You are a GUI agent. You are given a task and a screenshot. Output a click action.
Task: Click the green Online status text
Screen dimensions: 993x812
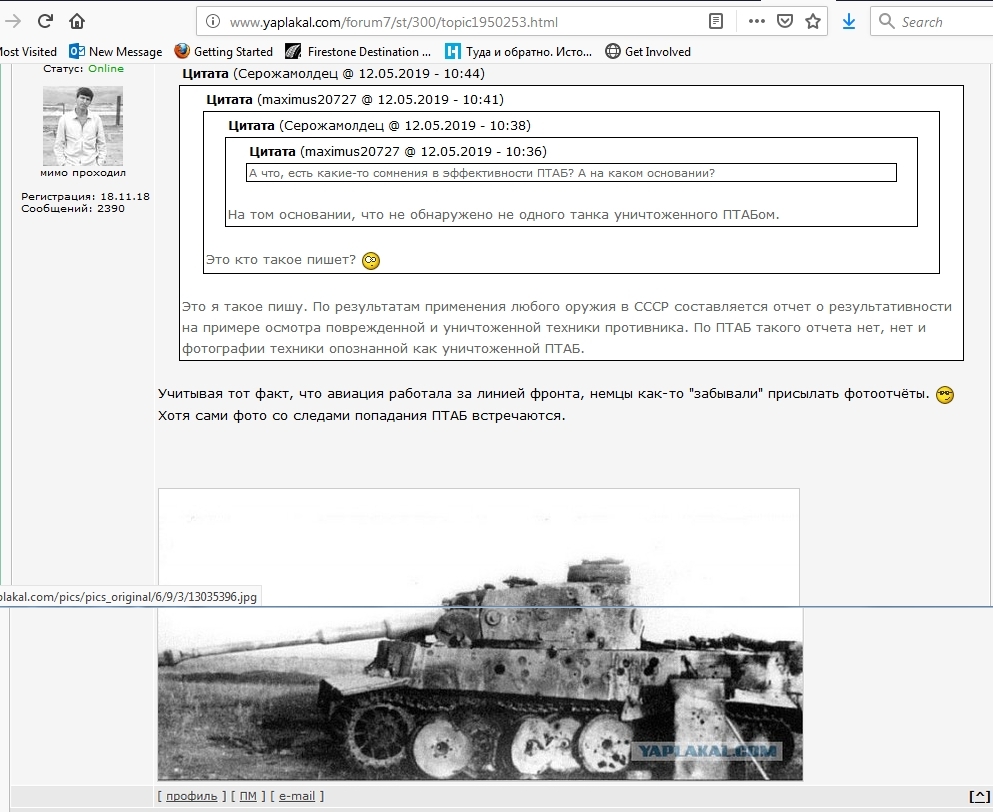click(106, 68)
